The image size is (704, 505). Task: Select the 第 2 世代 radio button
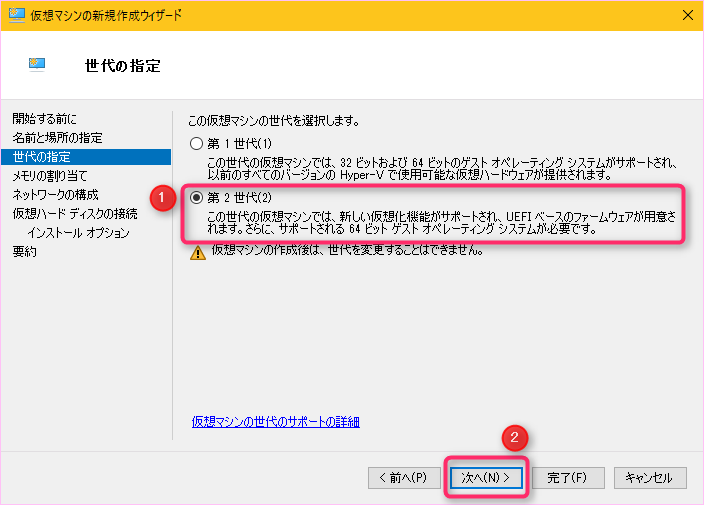196,198
